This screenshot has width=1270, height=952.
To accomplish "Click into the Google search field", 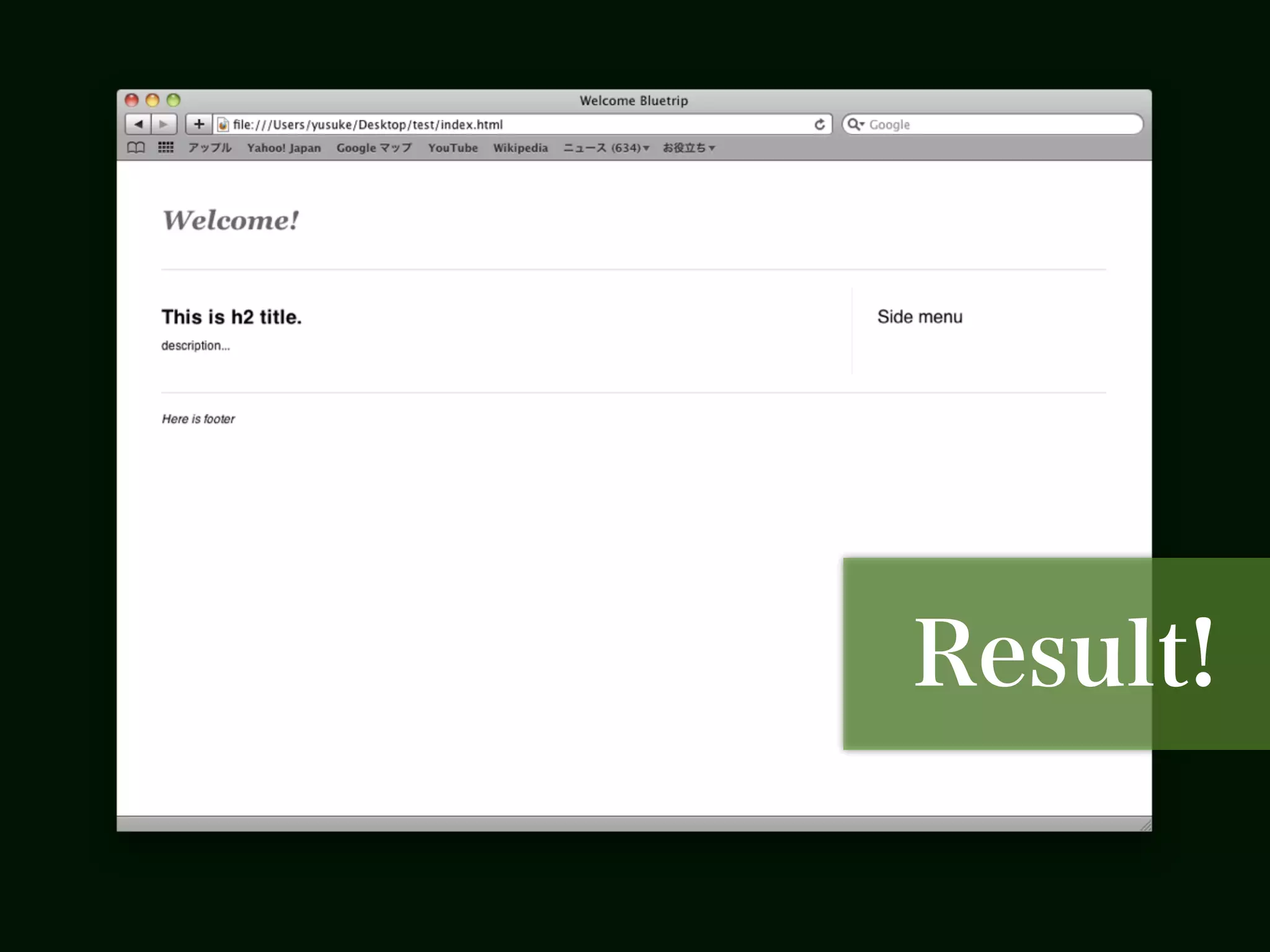I will coord(998,125).
